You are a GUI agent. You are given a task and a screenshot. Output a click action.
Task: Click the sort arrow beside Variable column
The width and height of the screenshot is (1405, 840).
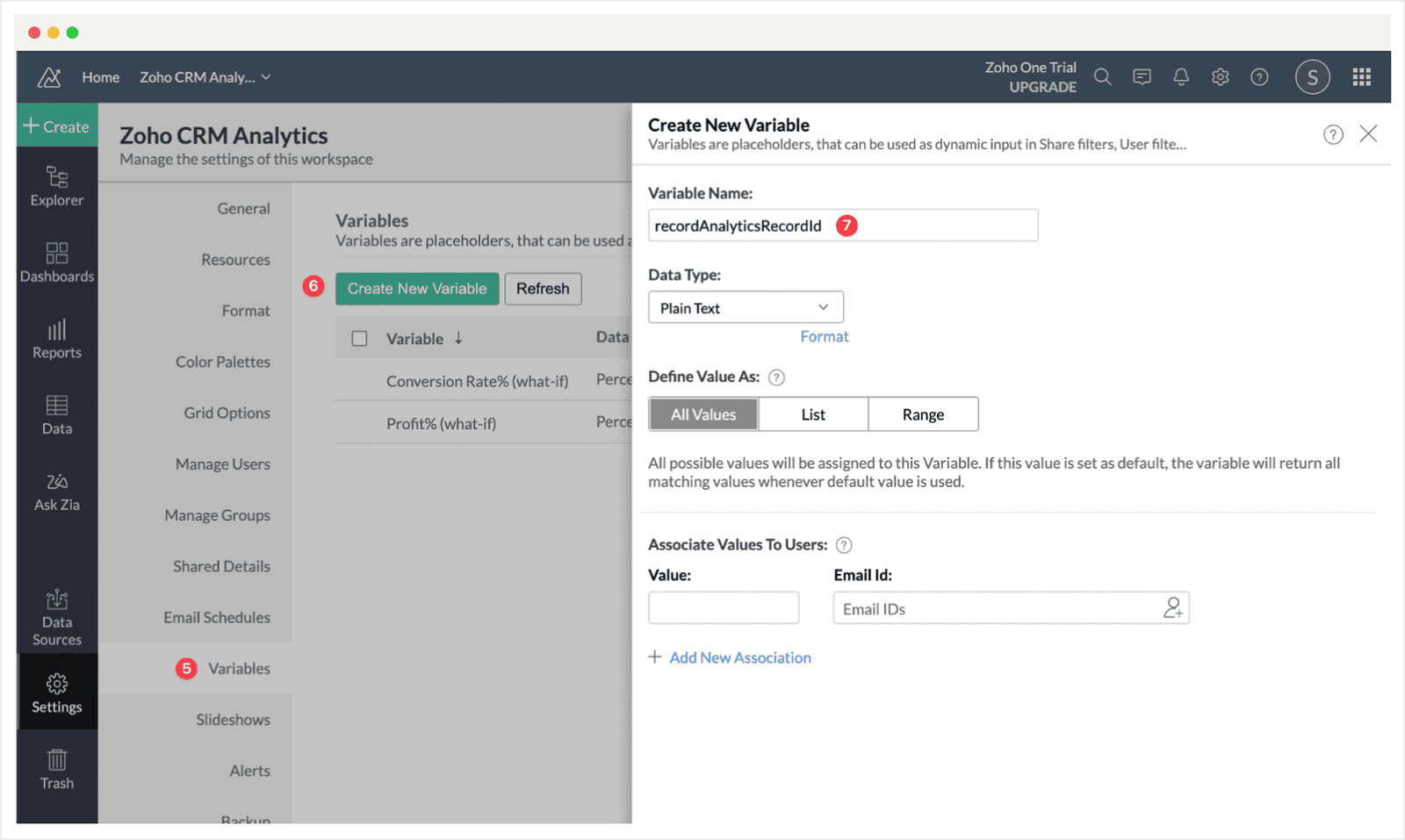click(458, 339)
